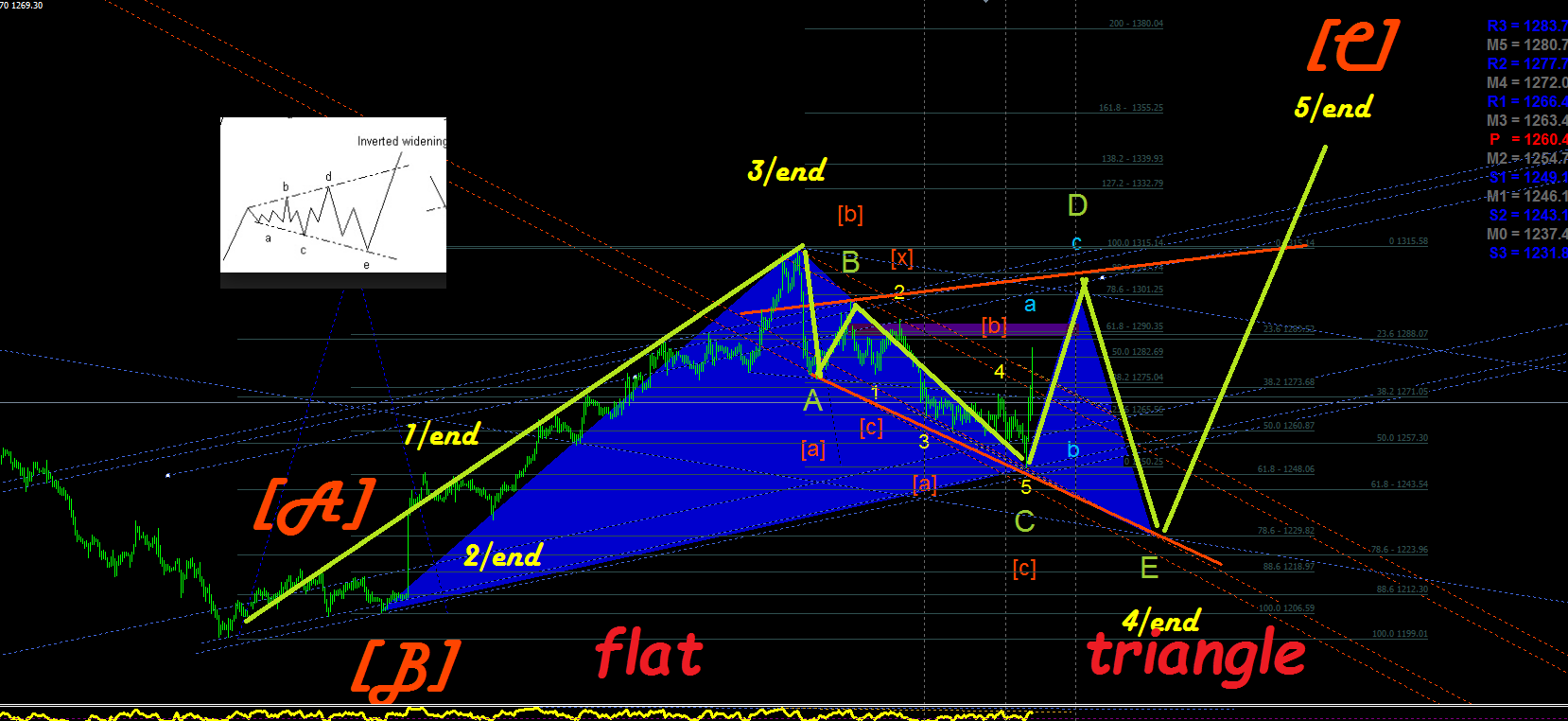
Task: Select Fibonacci level '78.6 - 1229.82'
Action: pyautogui.click(x=1286, y=531)
